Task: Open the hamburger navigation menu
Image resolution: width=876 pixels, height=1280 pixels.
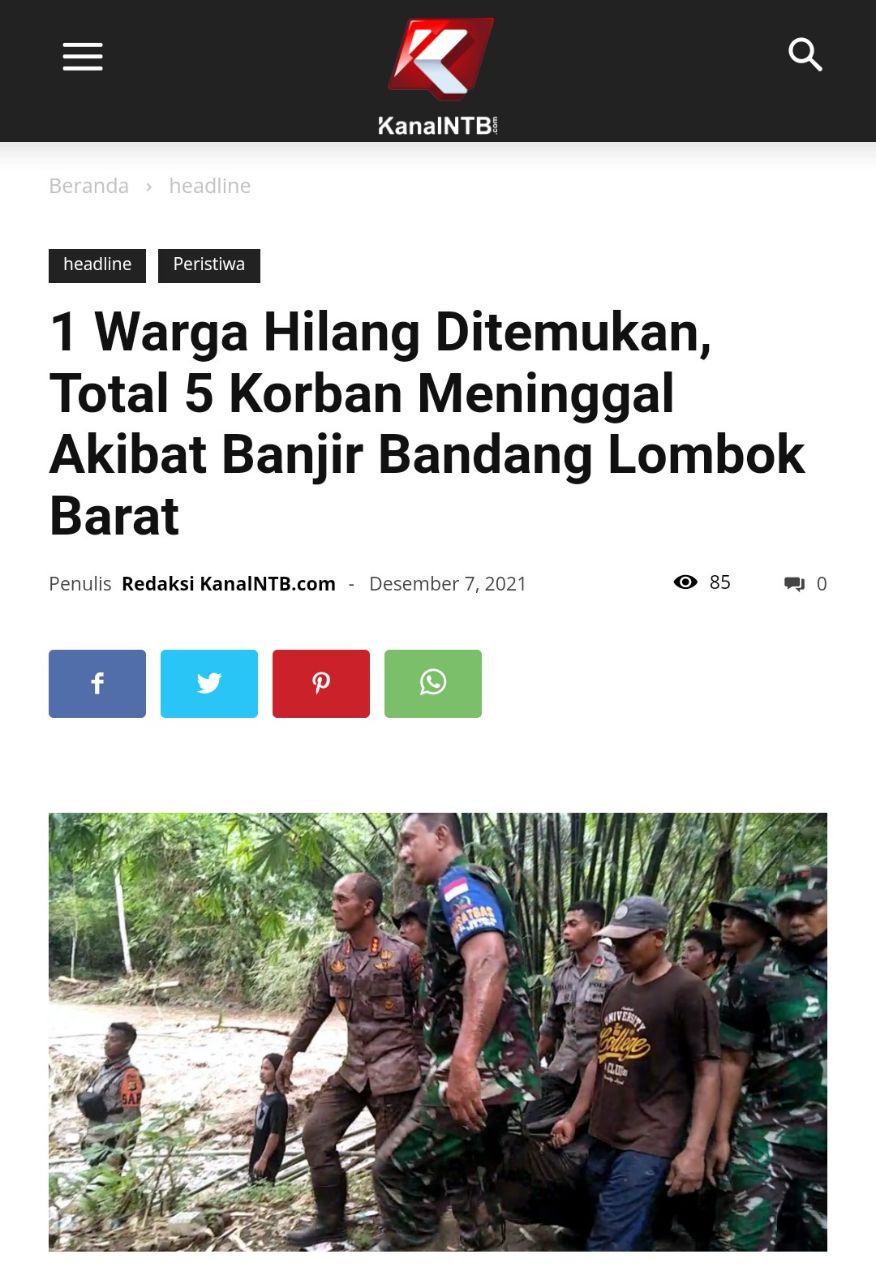Action: pyautogui.click(x=83, y=57)
